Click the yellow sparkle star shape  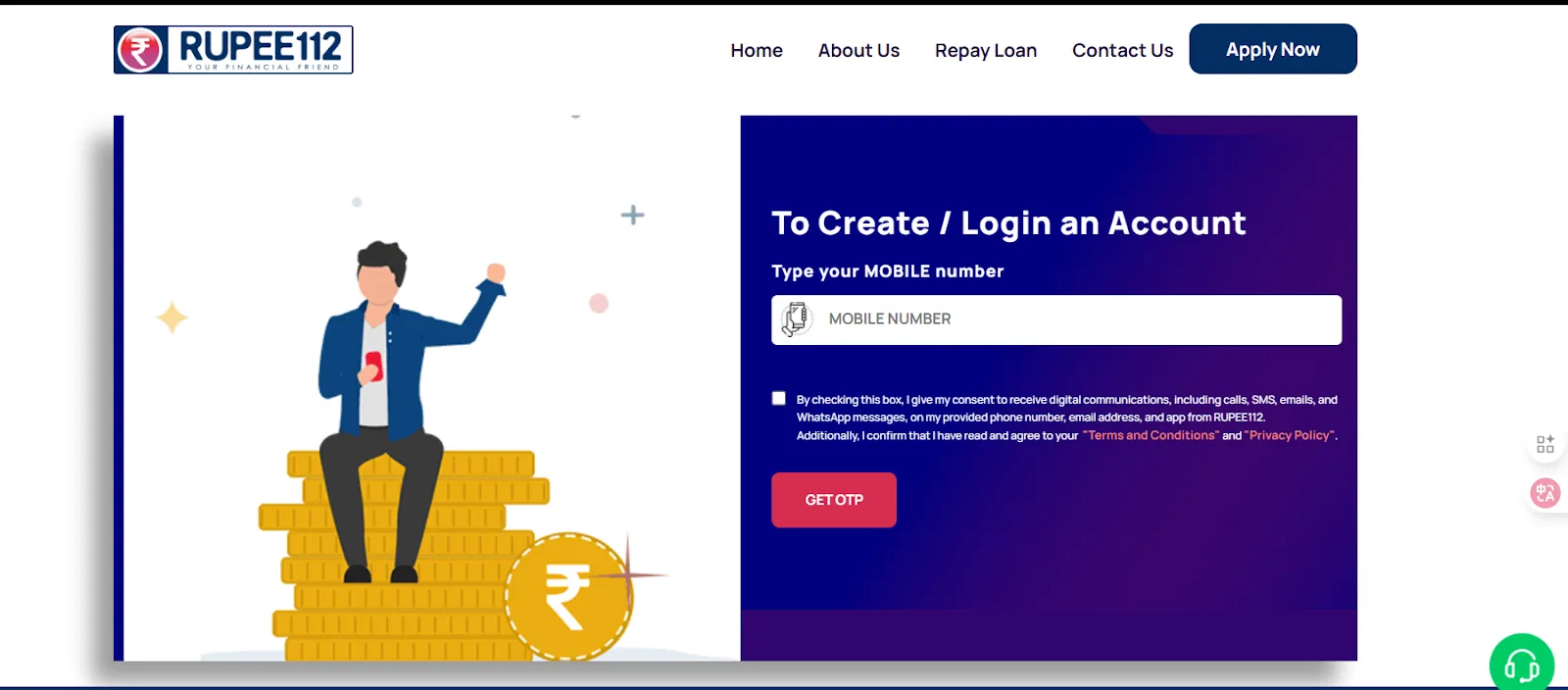pos(172,318)
